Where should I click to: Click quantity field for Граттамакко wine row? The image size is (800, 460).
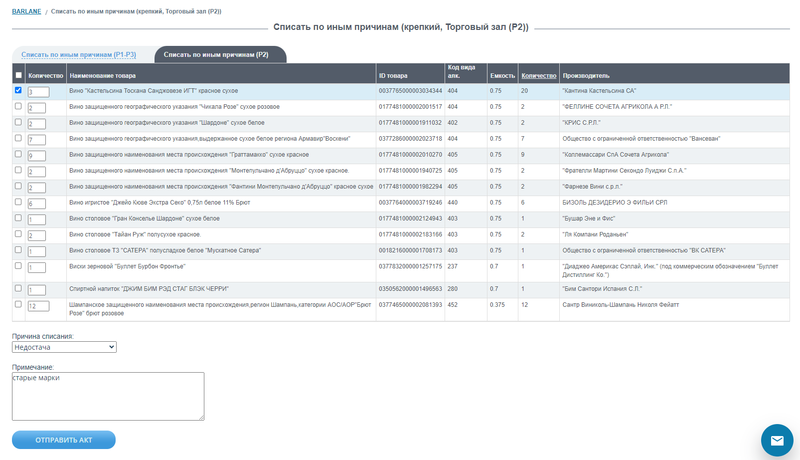tap(37, 156)
